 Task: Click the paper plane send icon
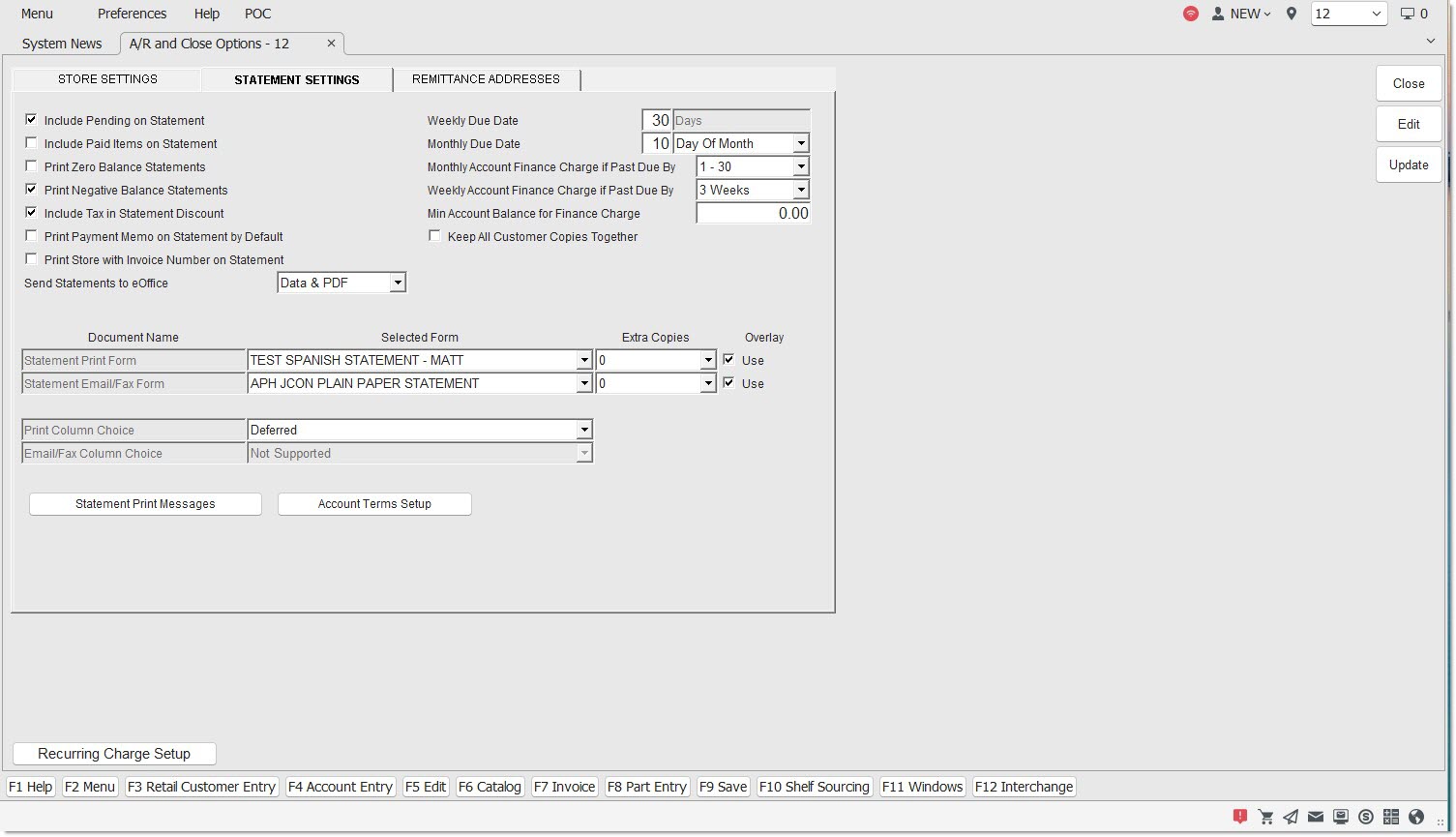point(1291,817)
